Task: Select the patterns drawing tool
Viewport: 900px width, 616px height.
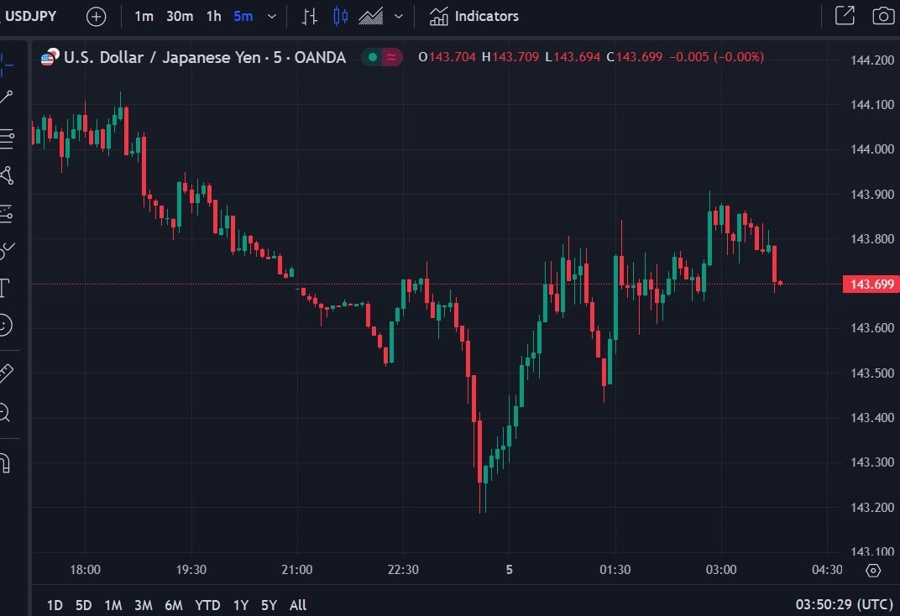Action: (x=6, y=176)
